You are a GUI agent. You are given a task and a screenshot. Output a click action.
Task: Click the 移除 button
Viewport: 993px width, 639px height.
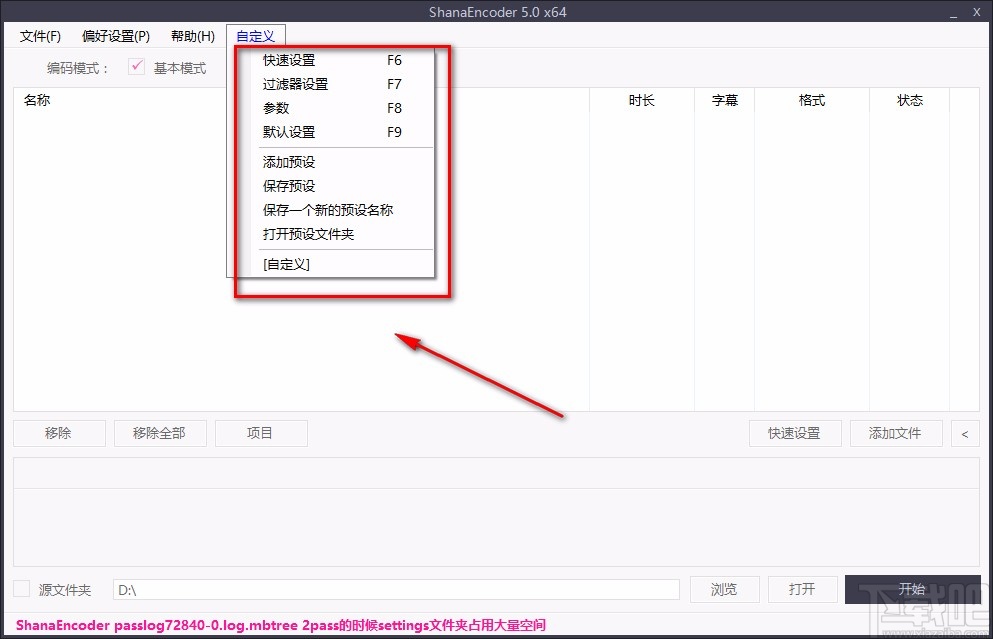click(59, 433)
